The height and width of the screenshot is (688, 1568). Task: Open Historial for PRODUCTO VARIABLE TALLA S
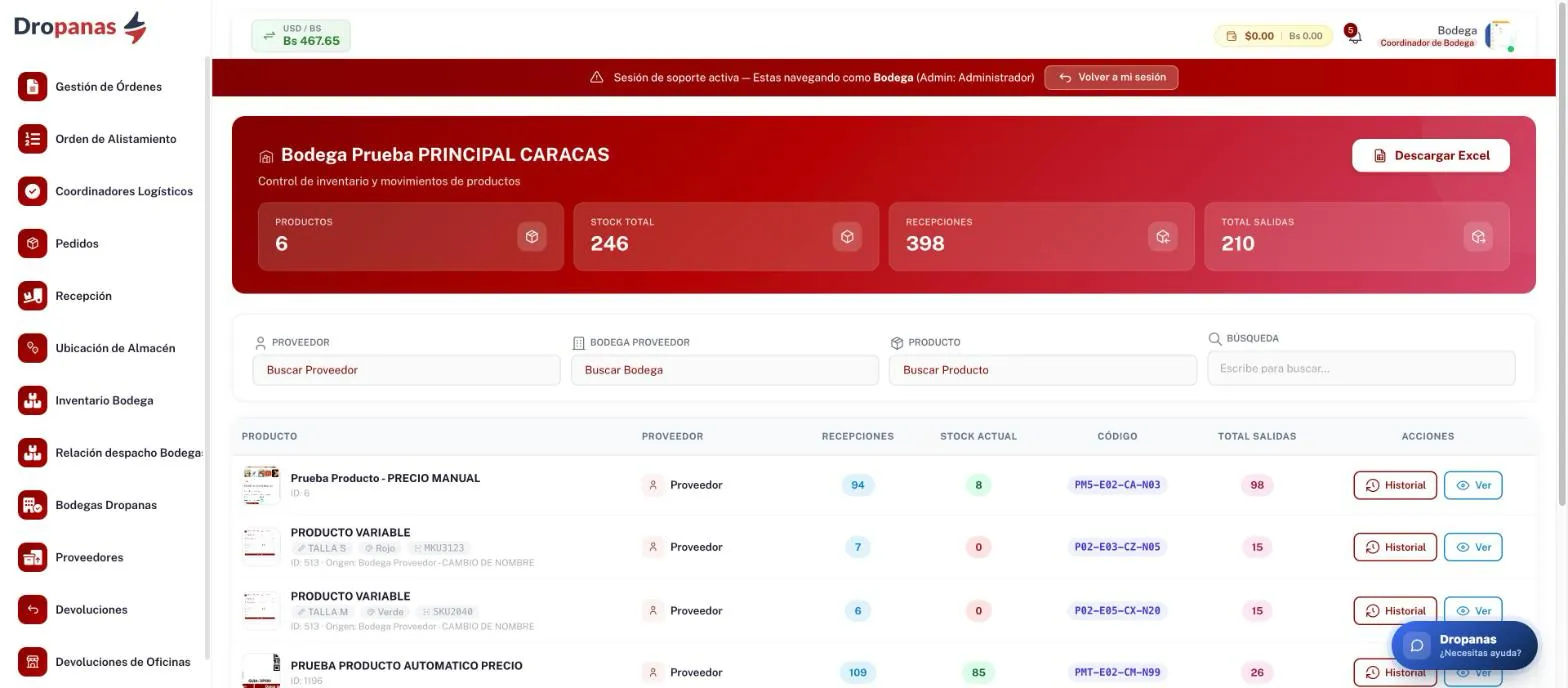tap(1395, 547)
